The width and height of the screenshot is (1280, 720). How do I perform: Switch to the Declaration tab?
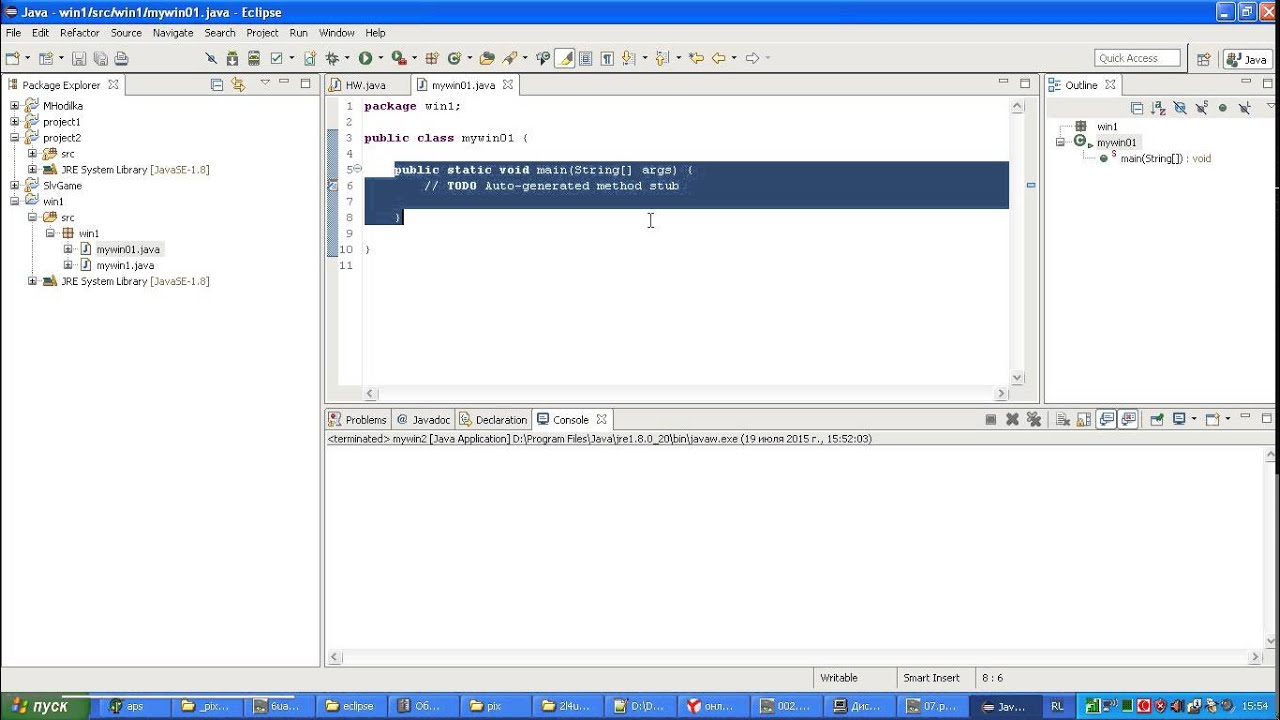pos(494,420)
